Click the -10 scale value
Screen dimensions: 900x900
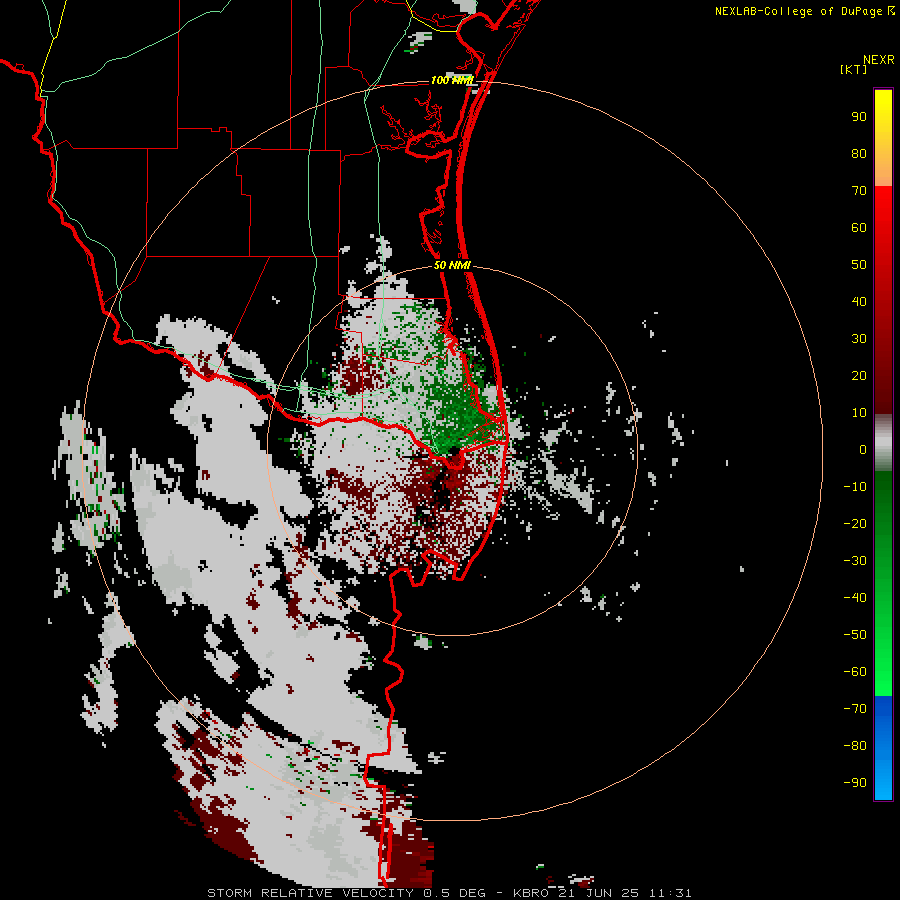point(855,487)
